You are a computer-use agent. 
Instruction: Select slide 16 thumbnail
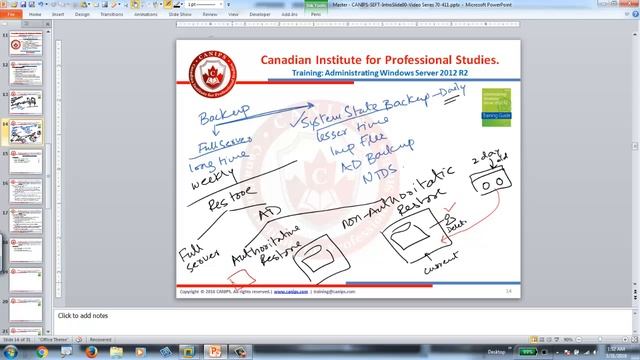pyautogui.click(x=26, y=191)
